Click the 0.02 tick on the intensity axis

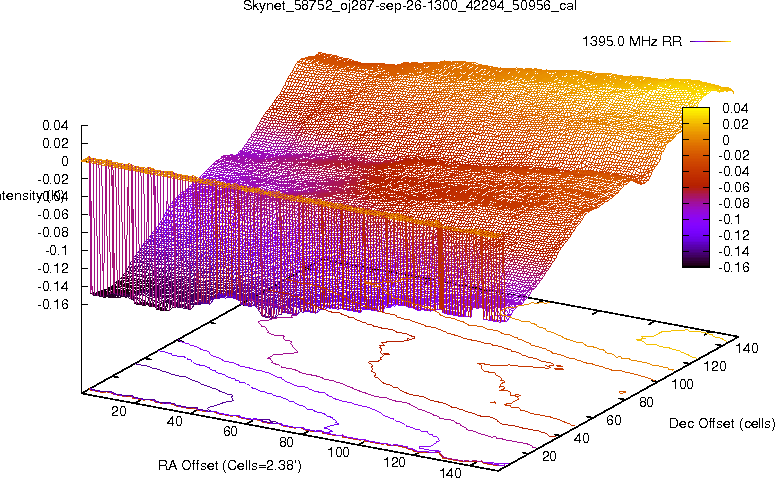55,143
